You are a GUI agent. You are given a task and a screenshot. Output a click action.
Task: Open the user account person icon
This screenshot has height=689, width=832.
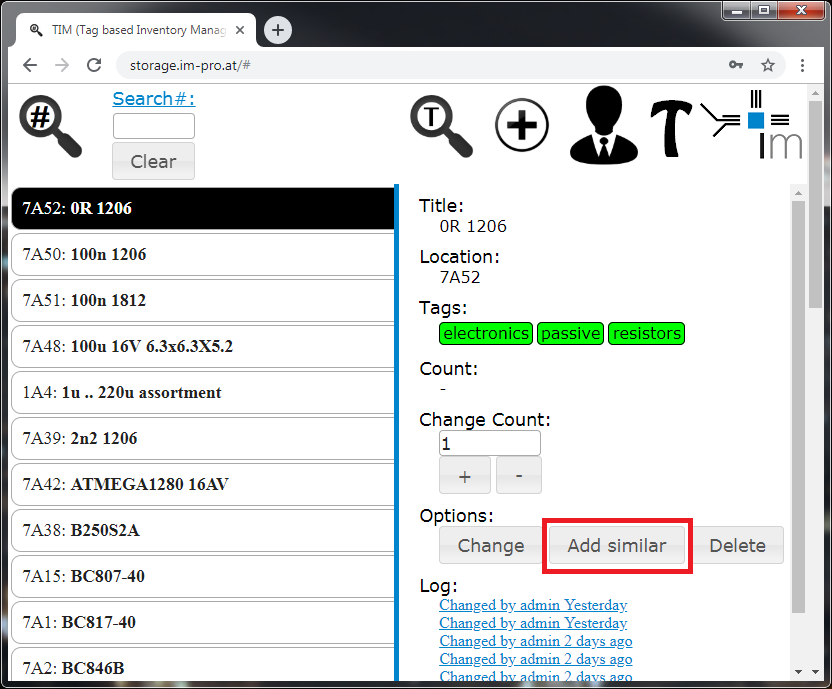(604, 124)
